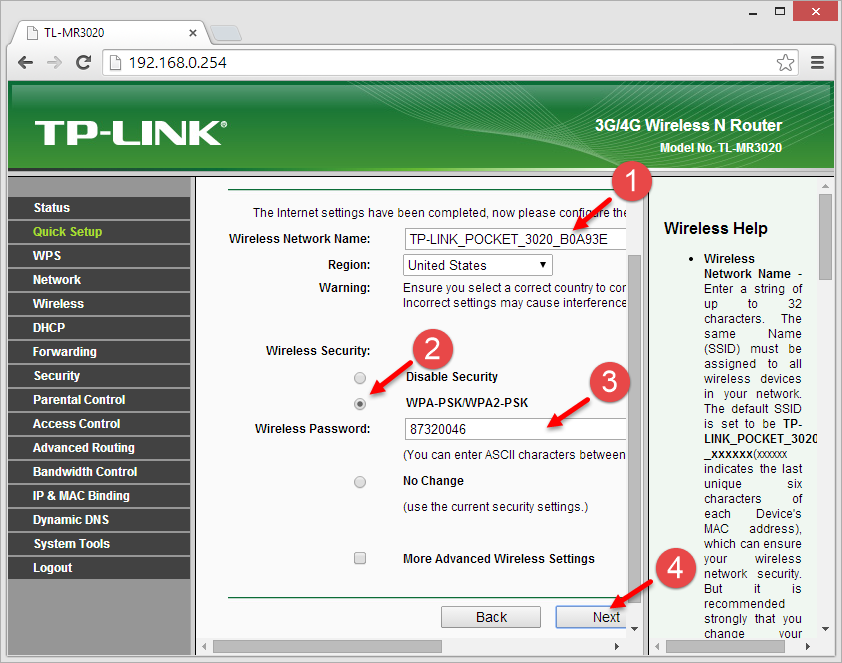The height and width of the screenshot is (663, 842).
Task: Click the main panel scroll down arrow
Action: click(x=634, y=629)
